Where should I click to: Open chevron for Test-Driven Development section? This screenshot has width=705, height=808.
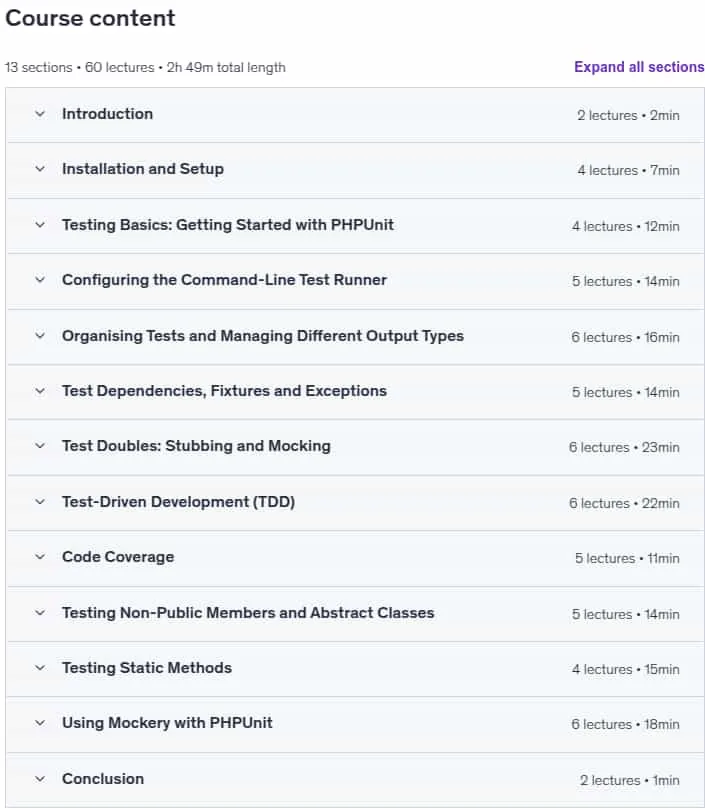[x=40, y=502]
